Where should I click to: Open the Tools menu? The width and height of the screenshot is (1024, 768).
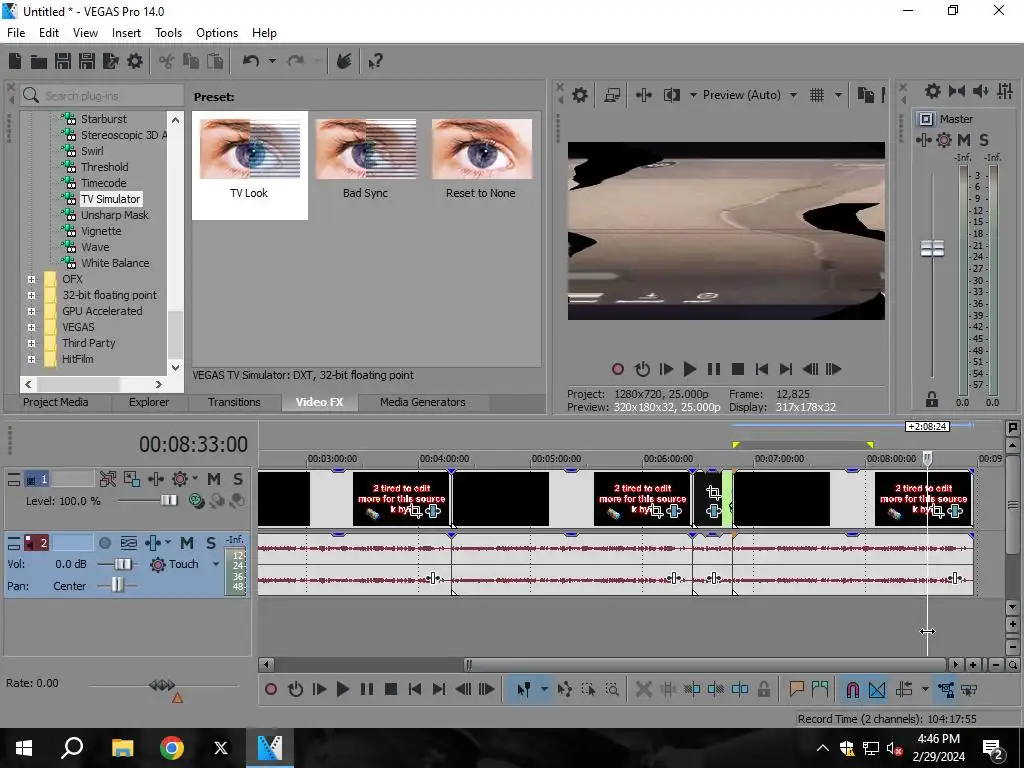[168, 33]
